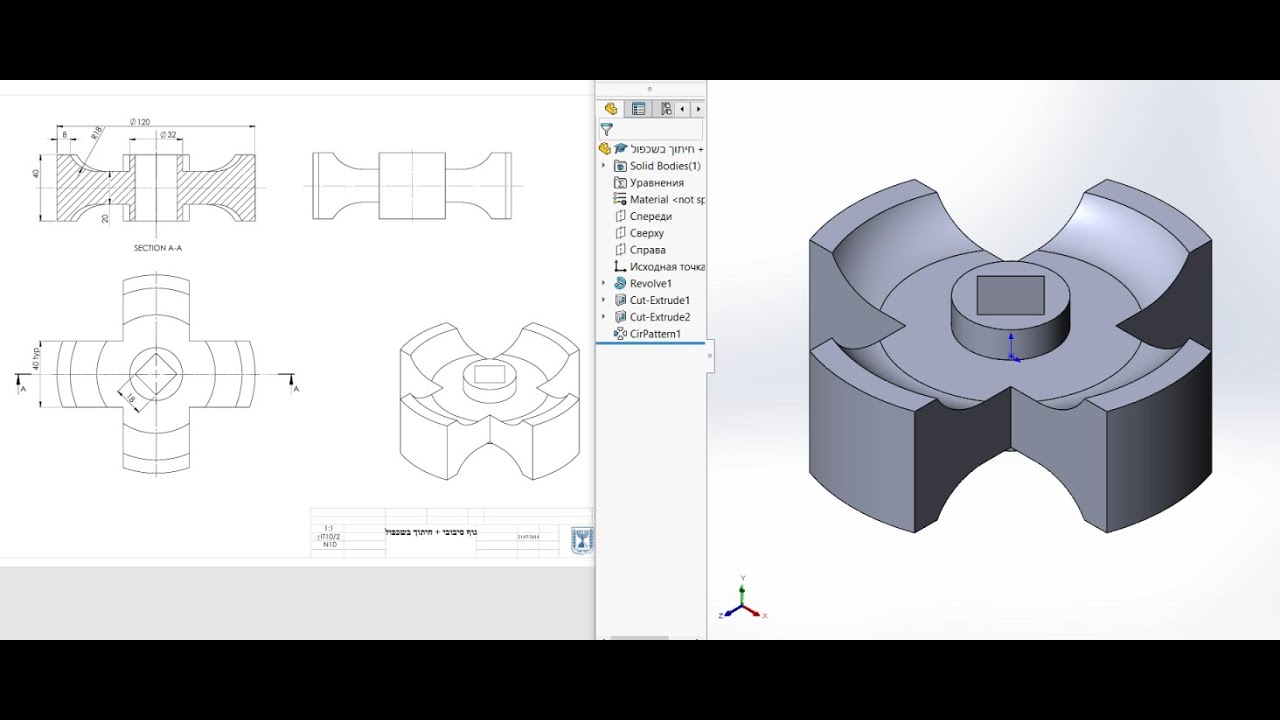1280x720 pixels.
Task: Select the Справа plane
Action: [x=647, y=250]
